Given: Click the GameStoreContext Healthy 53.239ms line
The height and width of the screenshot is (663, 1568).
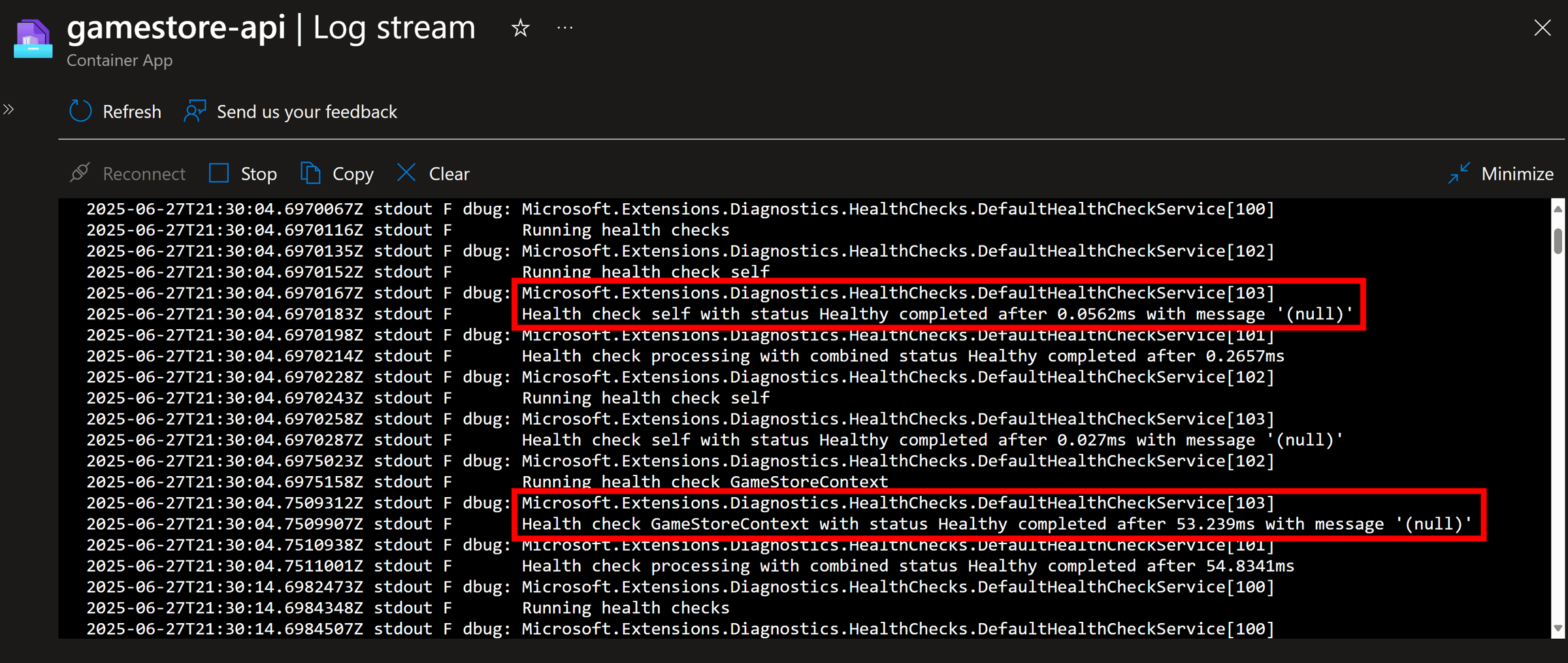Looking at the screenshot, I should click(997, 524).
